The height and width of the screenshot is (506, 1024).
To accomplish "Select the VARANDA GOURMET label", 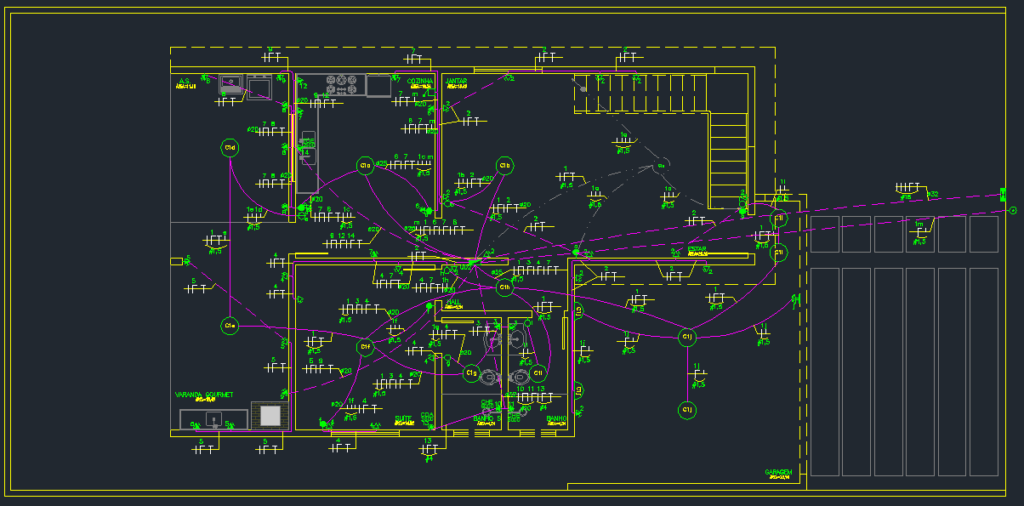I will click(x=204, y=395).
